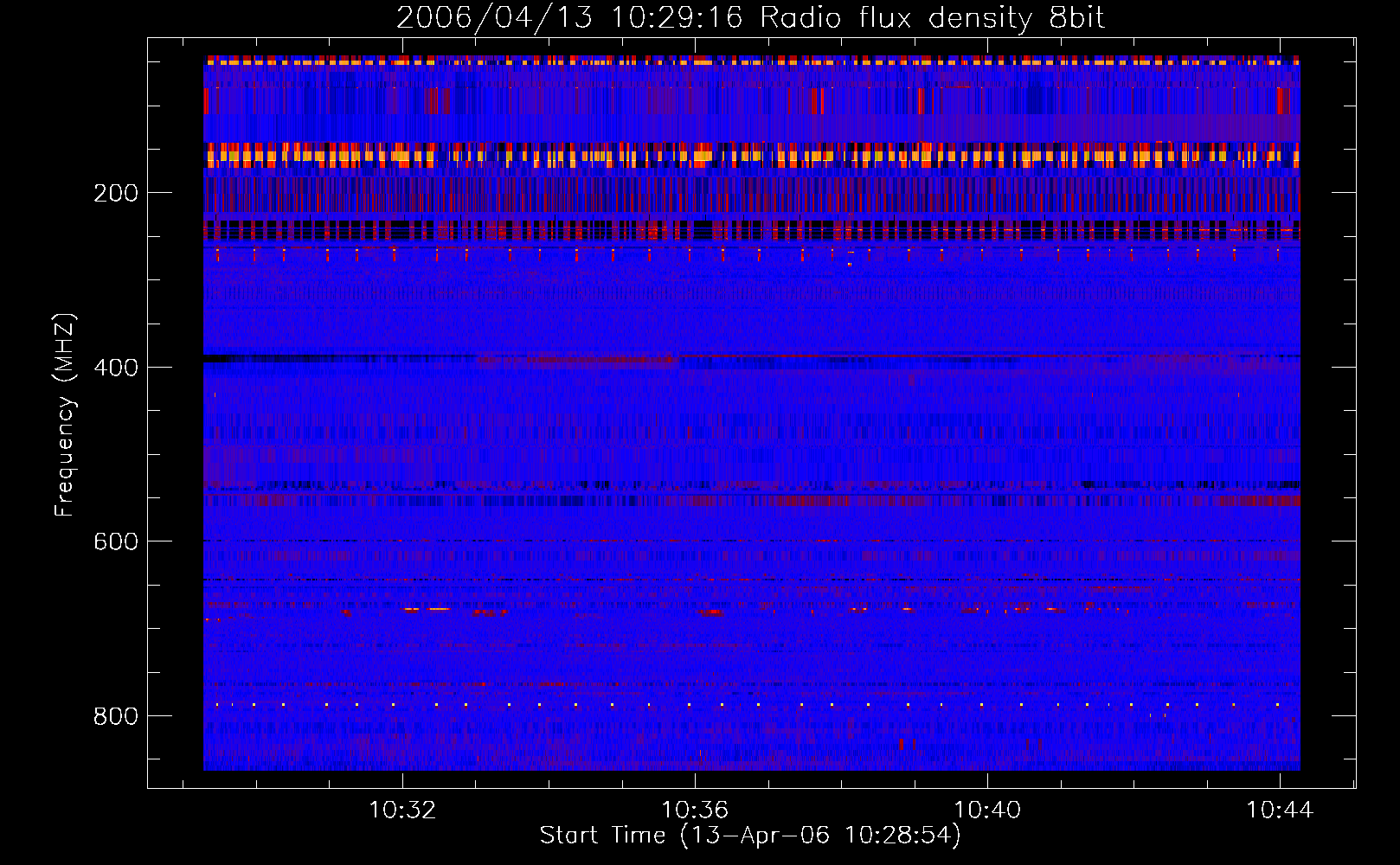Click the 600 frequency tick label
The width and height of the screenshot is (1400, 865).
point(116,541)
